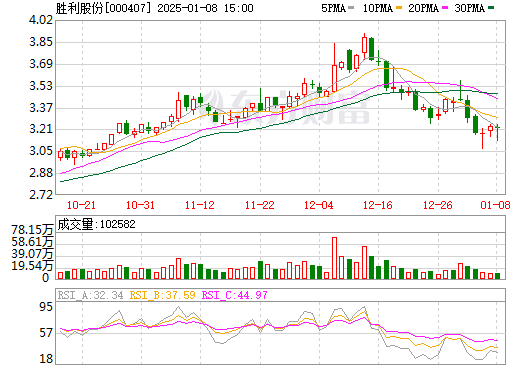This screenshot has width=520, height=365.
Task: Select the 01-08 date axis label
Action: pyautogui.click(x=495, y=205)
